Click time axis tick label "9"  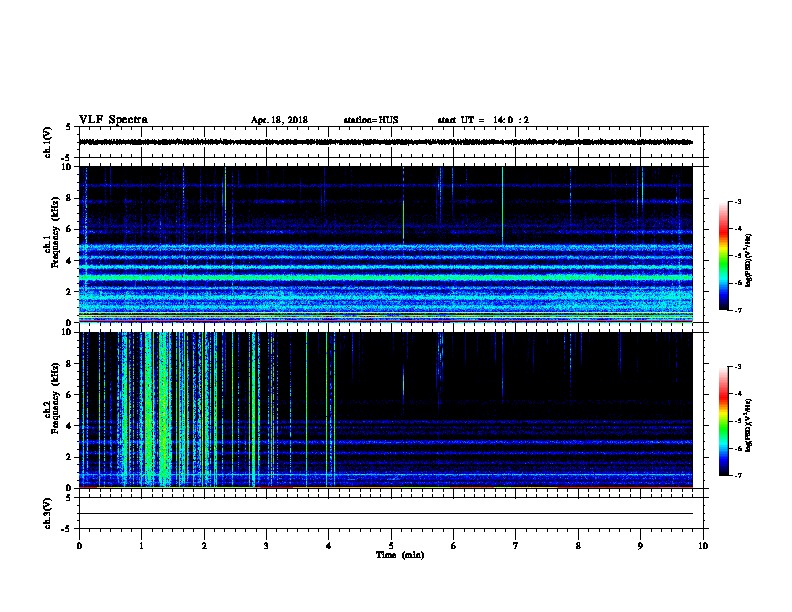[x=640, y=546]
